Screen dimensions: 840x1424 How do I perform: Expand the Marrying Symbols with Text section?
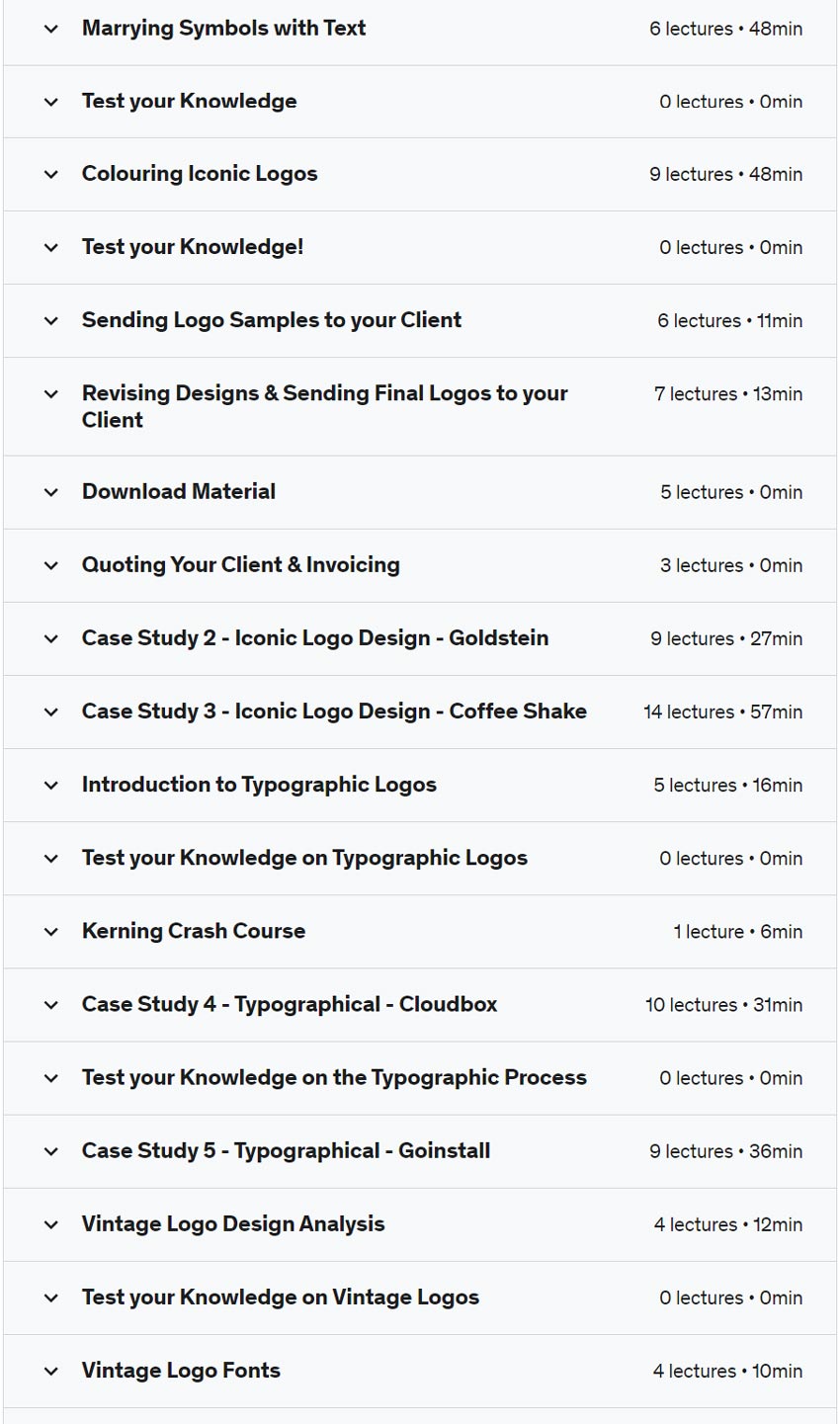tap(51, 29)
